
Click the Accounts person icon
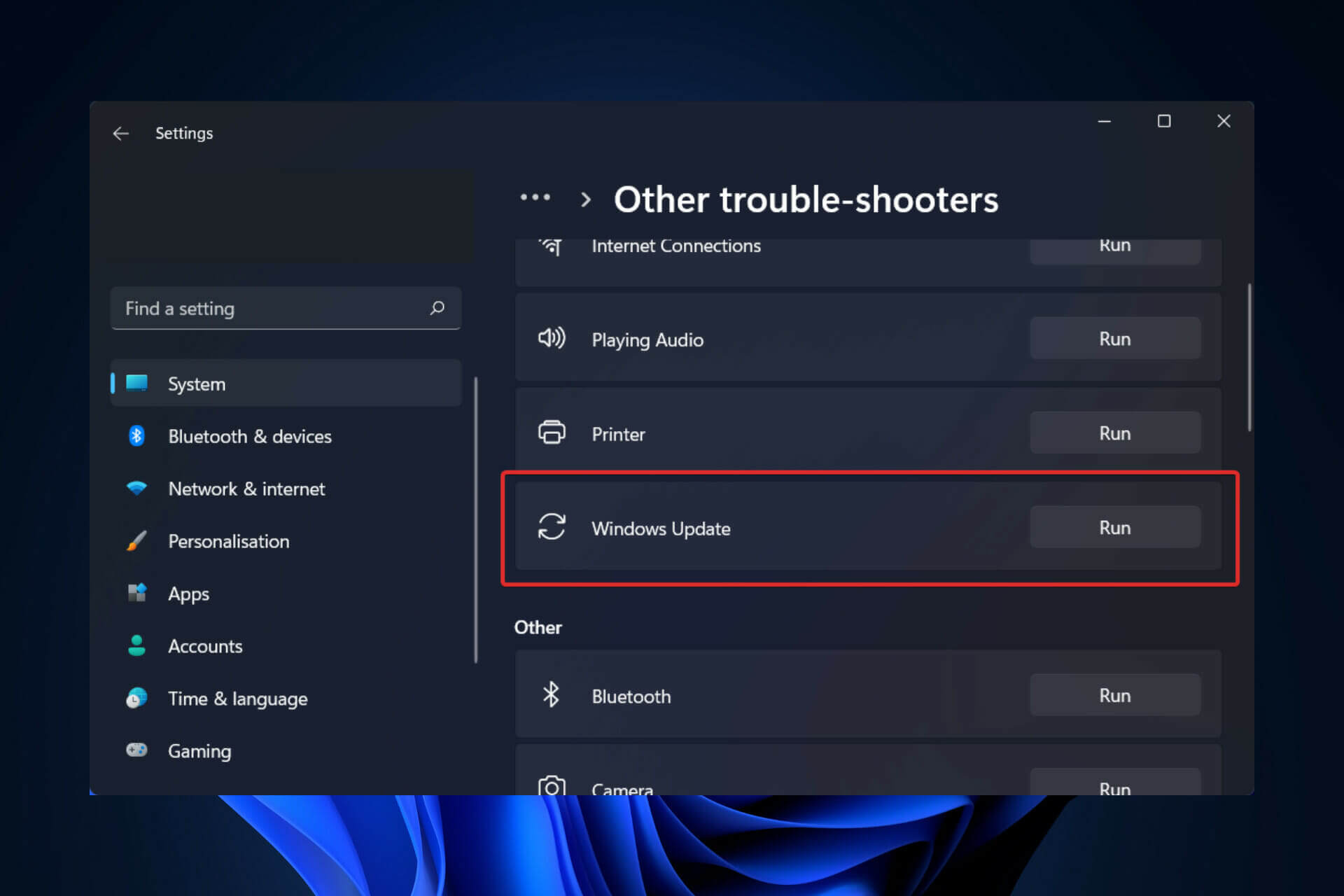click(x=136, y=645)
